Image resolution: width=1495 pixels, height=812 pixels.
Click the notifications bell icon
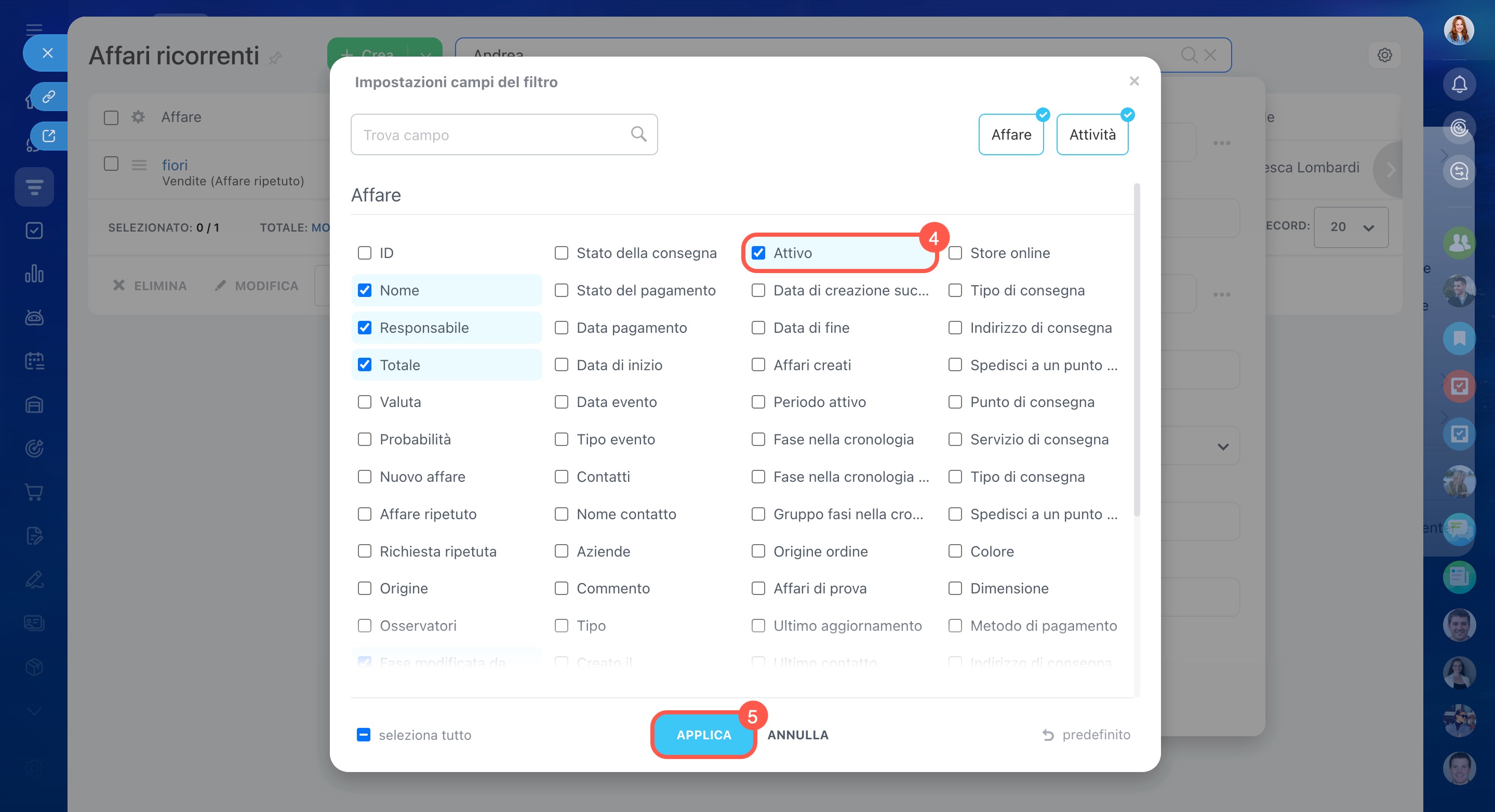pyautogui.click(x=1459, y=85)
